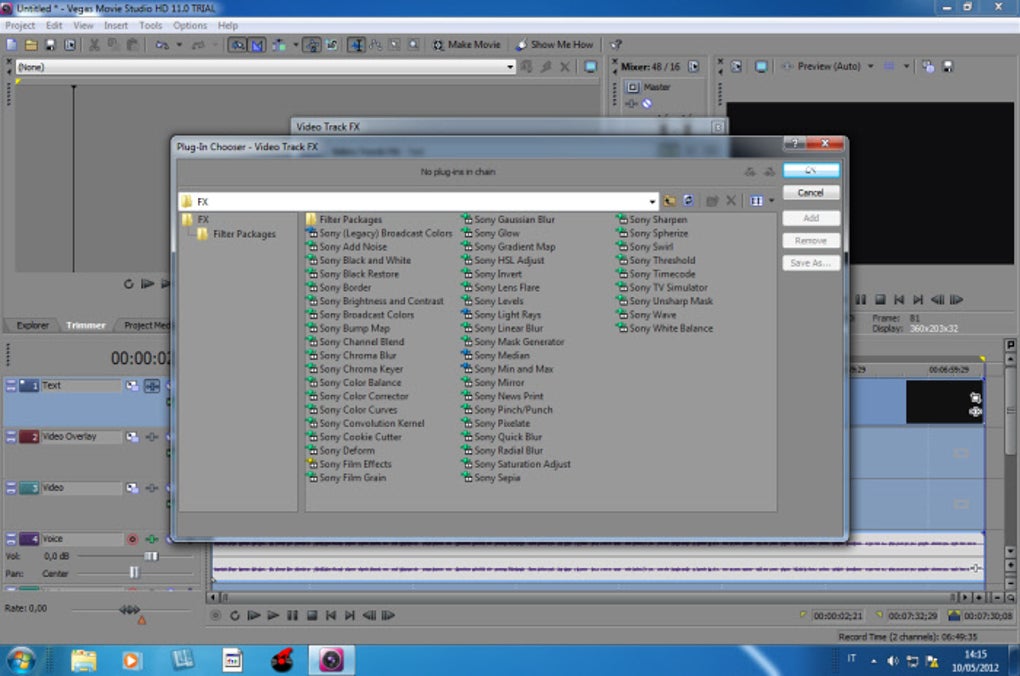Image resolution: width=1020 pixels, height=676 pixels.
Task: Click Pause in the preview window controls
Action: tap(861, 300)
